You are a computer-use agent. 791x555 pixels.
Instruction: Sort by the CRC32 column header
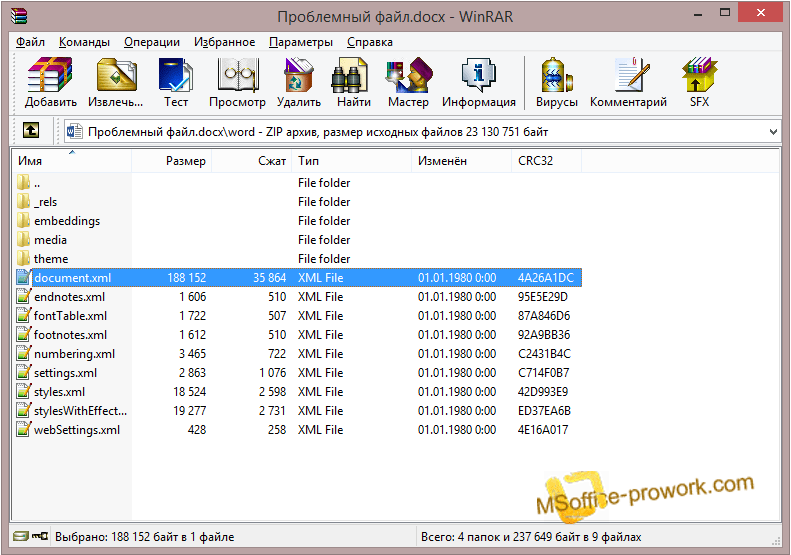tap(546, 161)
